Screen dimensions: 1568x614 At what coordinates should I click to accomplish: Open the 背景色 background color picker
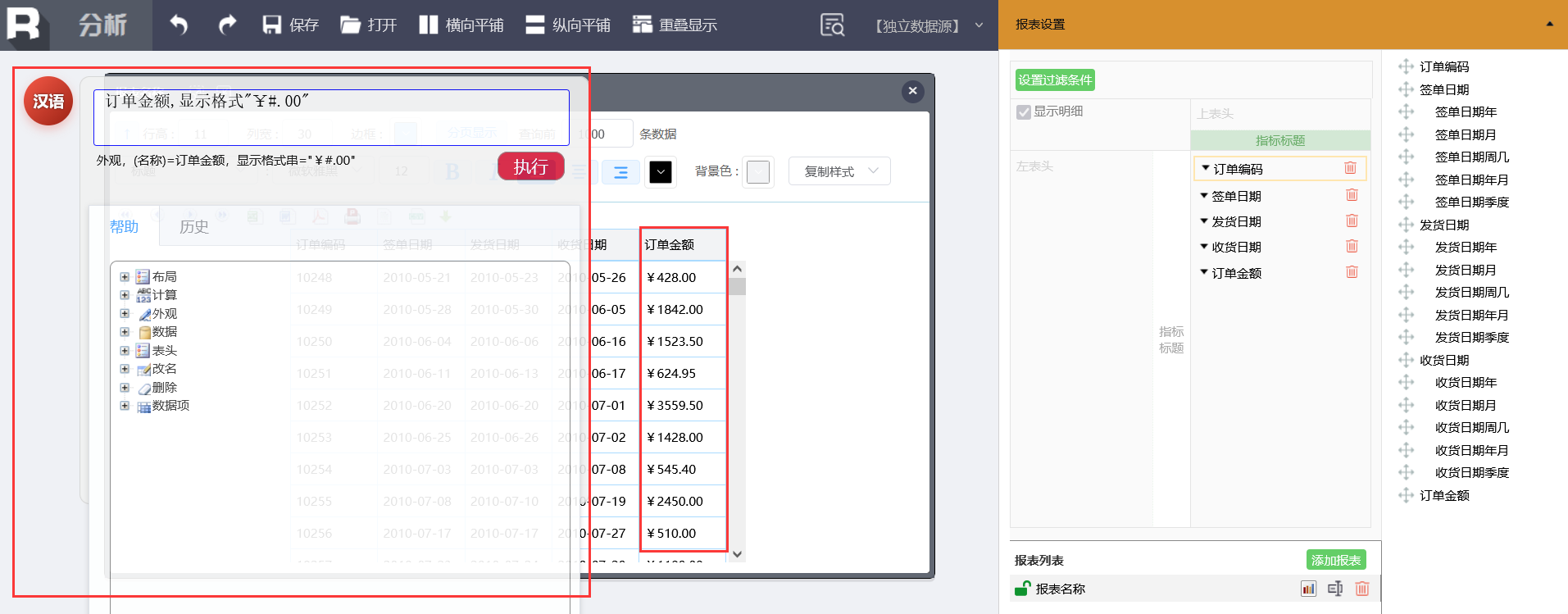pyautogui.click(x=758, y=172)
